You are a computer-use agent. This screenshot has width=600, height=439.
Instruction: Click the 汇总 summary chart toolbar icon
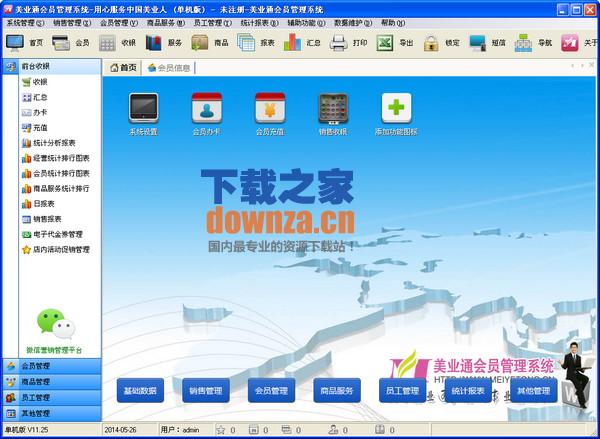click(292, 43)
